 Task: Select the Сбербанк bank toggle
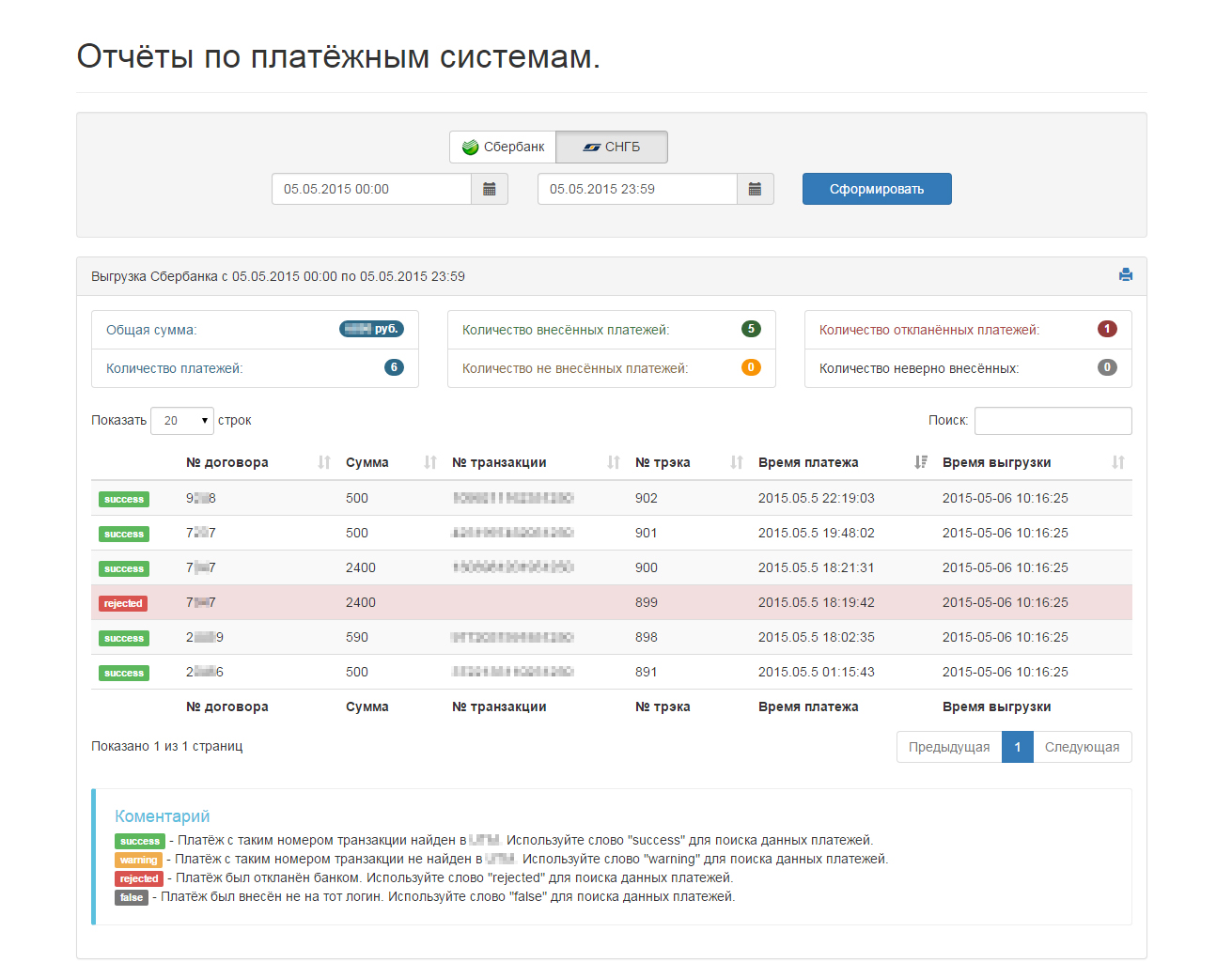click(x=503, y=147)
